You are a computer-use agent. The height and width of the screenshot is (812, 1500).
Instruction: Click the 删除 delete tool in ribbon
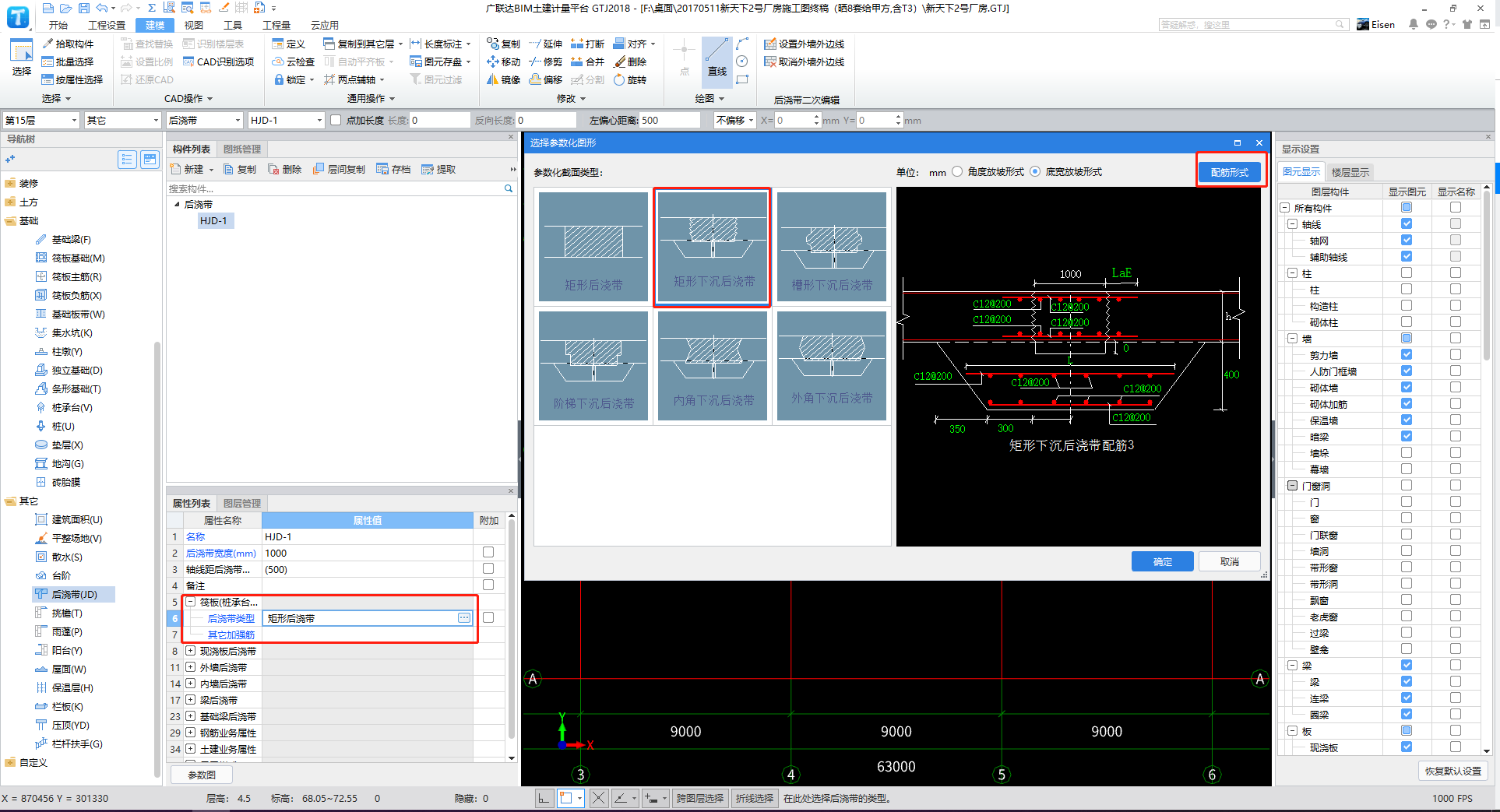tap(630, 62)
